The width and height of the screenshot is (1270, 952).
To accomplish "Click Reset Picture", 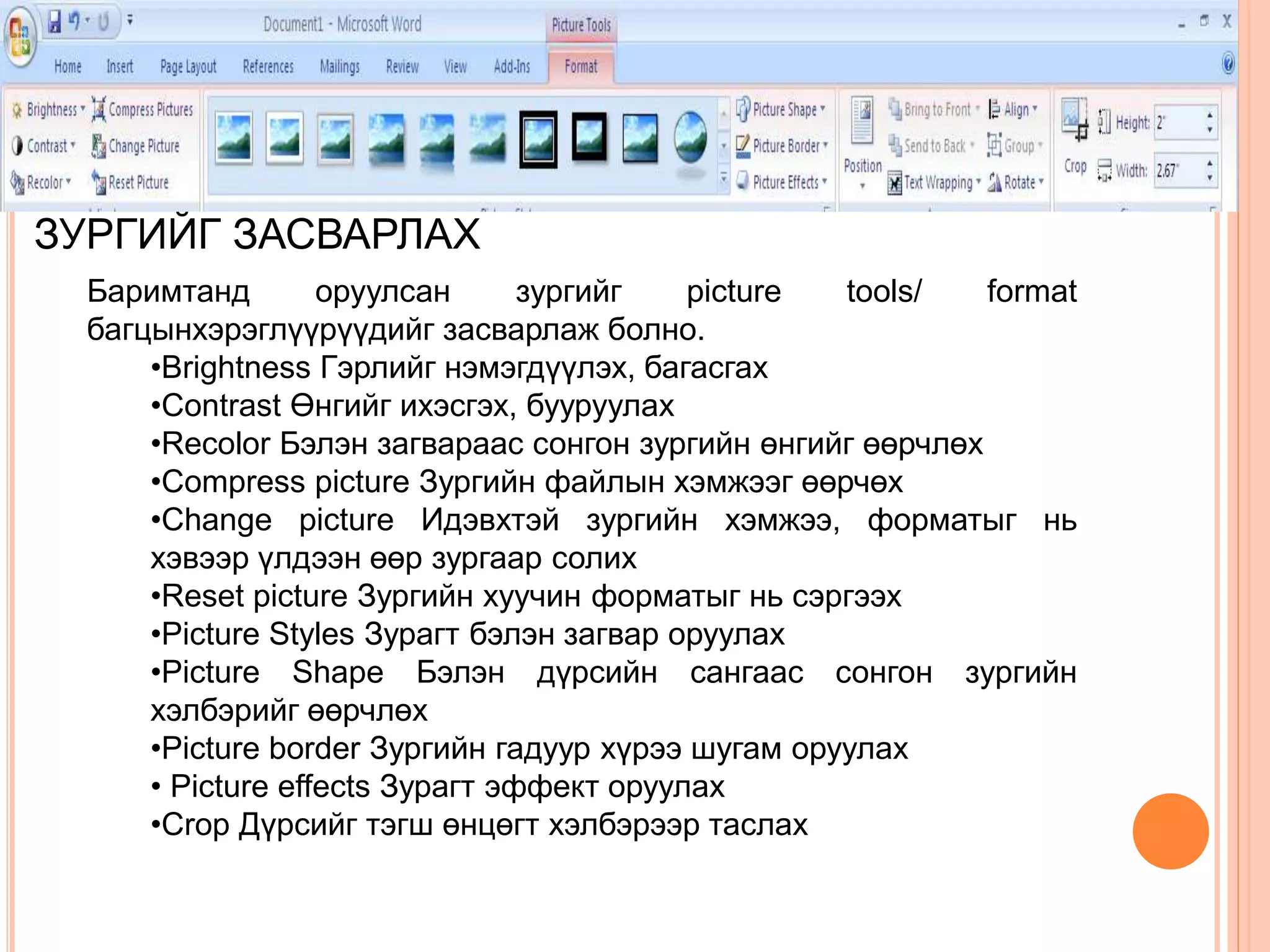I will pos(130,182).
